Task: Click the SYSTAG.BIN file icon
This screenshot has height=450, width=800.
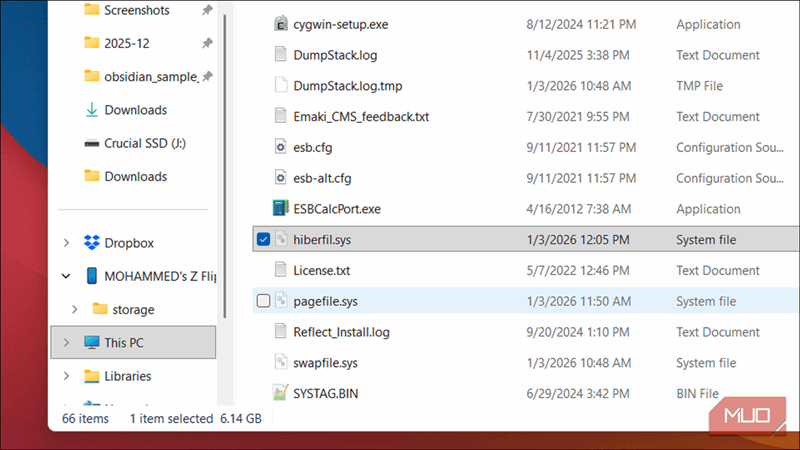Action: 281,393
